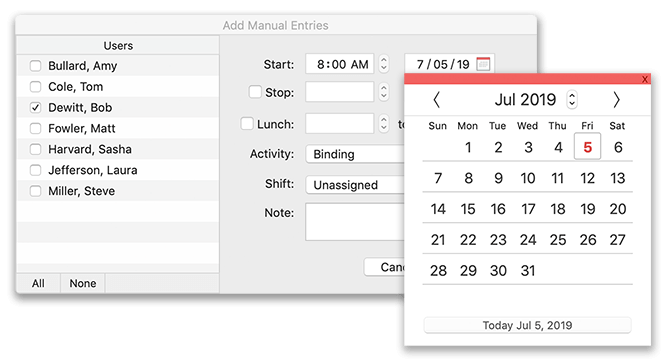Image resolution: width=667 pixels, height=361 pixels.
Task: Enable the Stop time checkbox
Action: [x=255, y=92]
